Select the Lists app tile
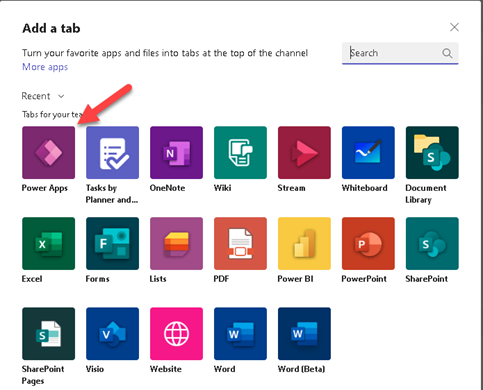Image resolution: width=483 pixels, height=390 pixels. point(176,244)
